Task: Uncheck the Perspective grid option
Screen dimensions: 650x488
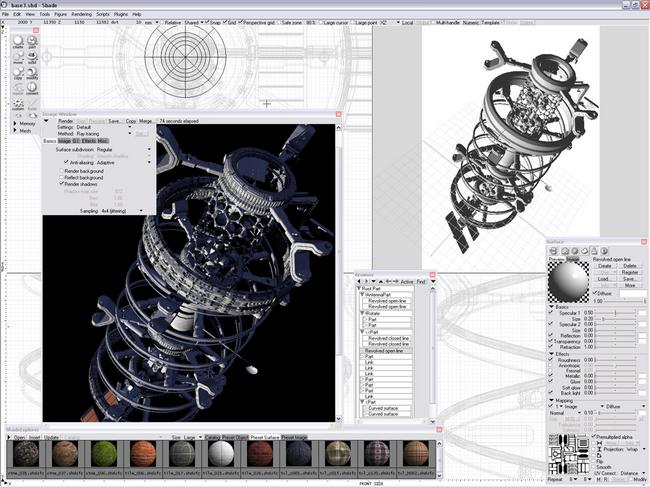Action: [243, 20]
